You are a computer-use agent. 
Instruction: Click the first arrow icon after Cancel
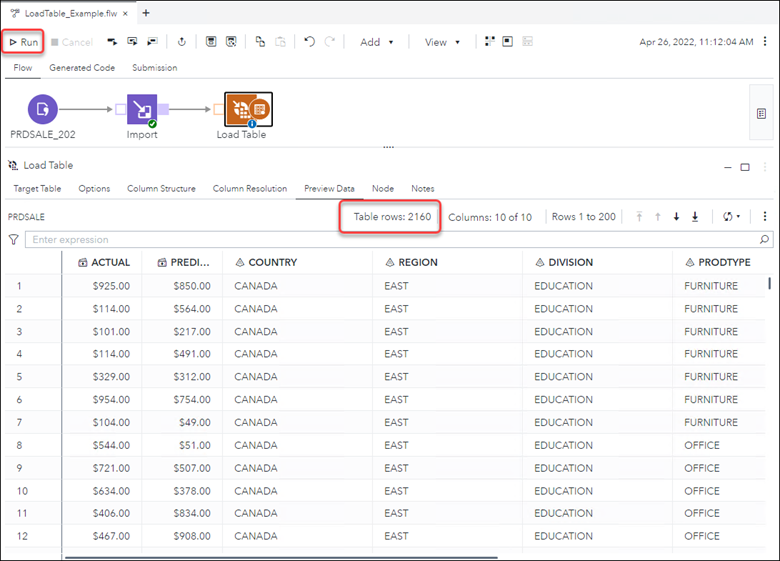click(112, 42)
